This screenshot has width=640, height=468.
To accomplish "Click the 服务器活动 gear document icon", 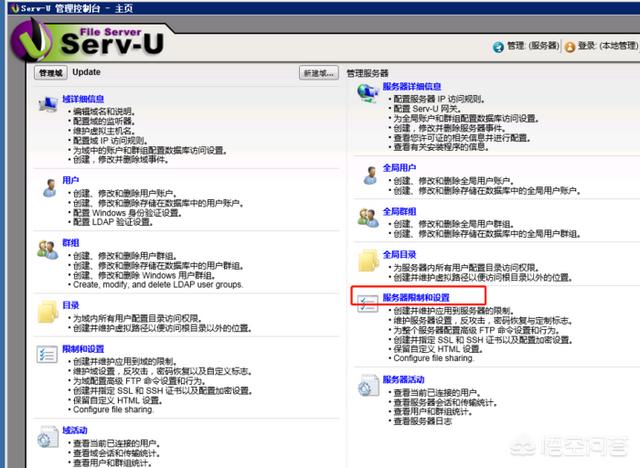I will coord(369,386).
